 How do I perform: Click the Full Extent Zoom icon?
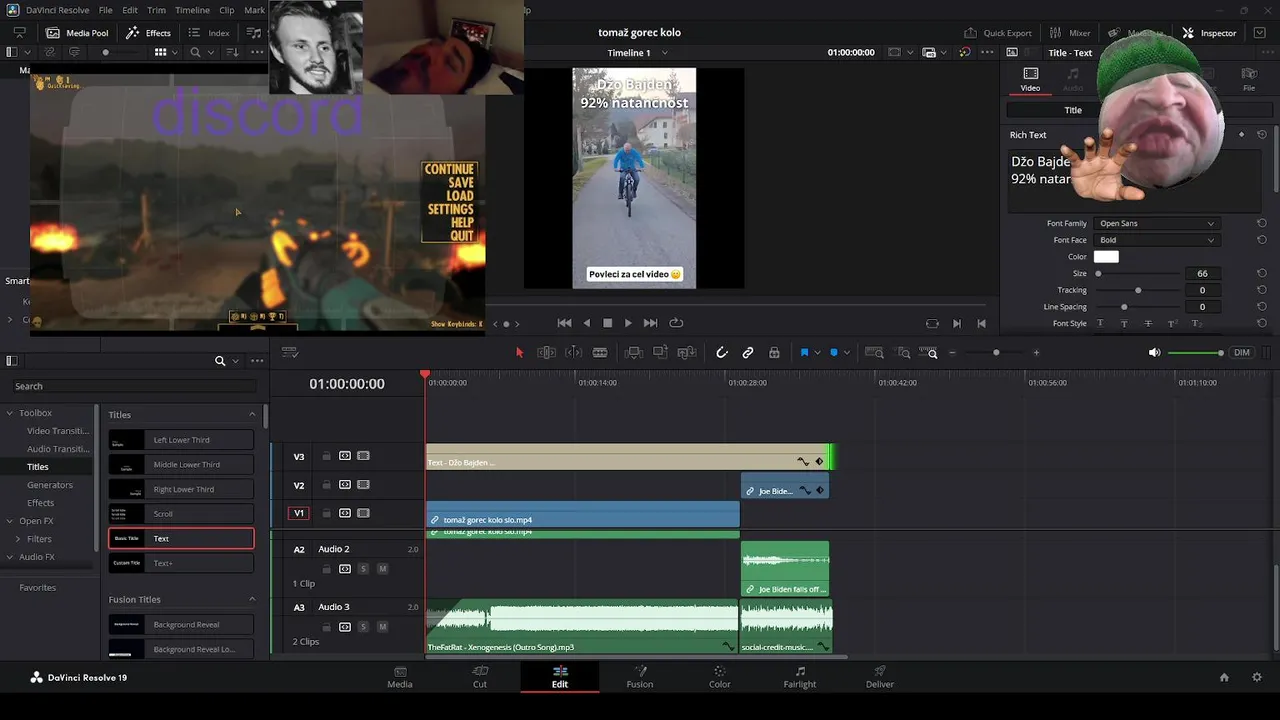(x=874, y=353)
